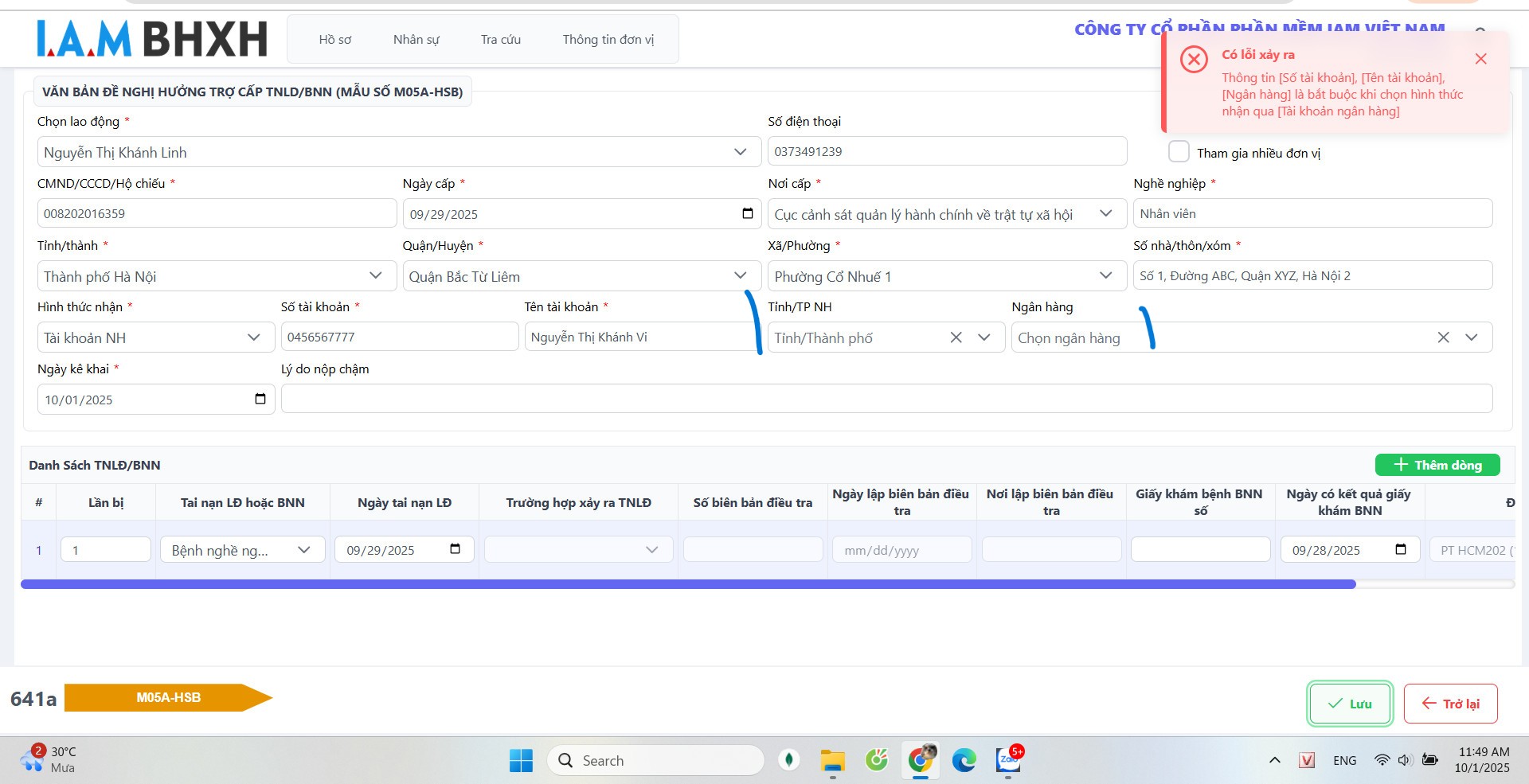
Task: Click the Unikey V icon in tray
Action: point(1307,760)
